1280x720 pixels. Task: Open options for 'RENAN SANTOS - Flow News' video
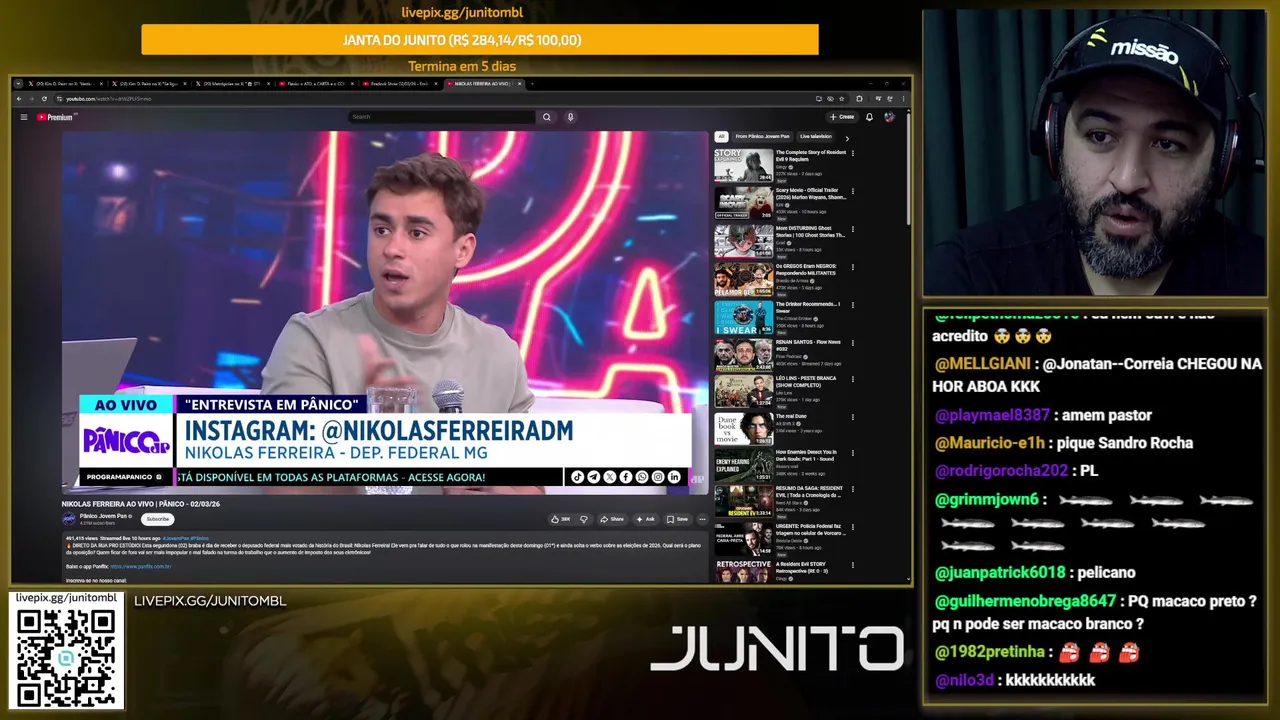point(853,343)
